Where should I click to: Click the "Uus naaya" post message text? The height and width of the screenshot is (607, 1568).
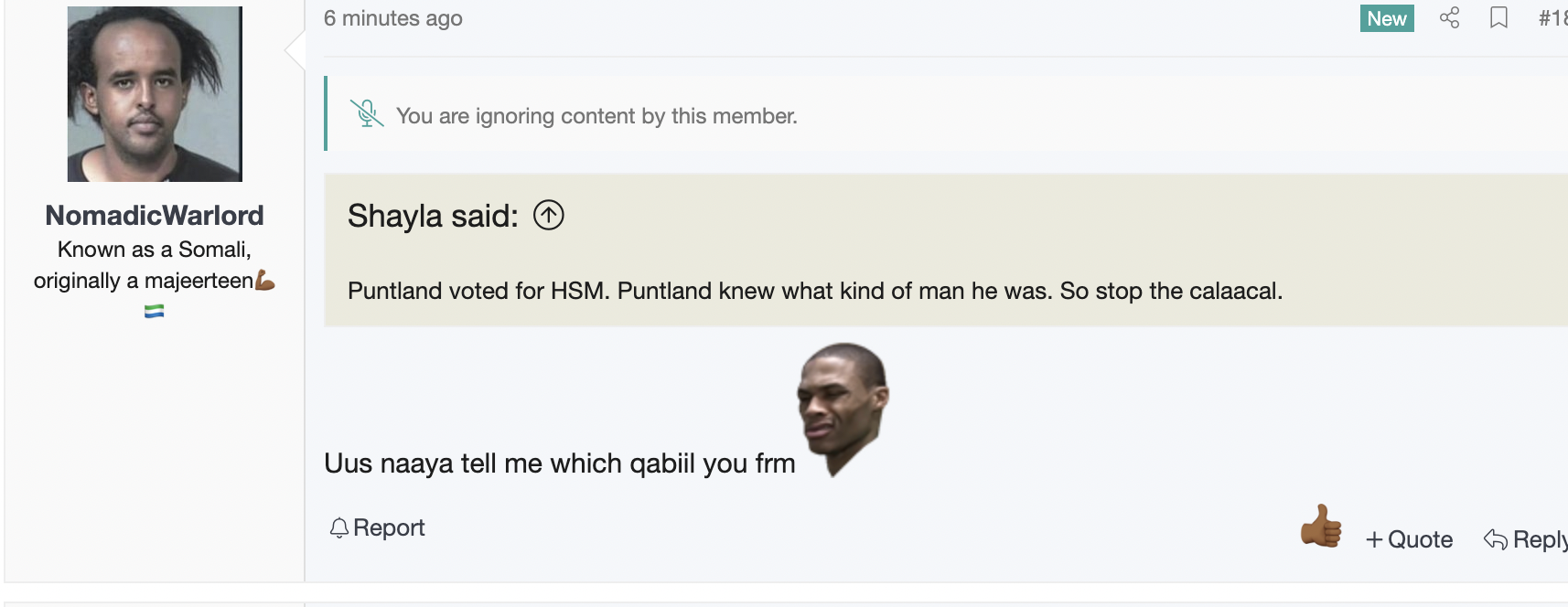pos(559,463)
